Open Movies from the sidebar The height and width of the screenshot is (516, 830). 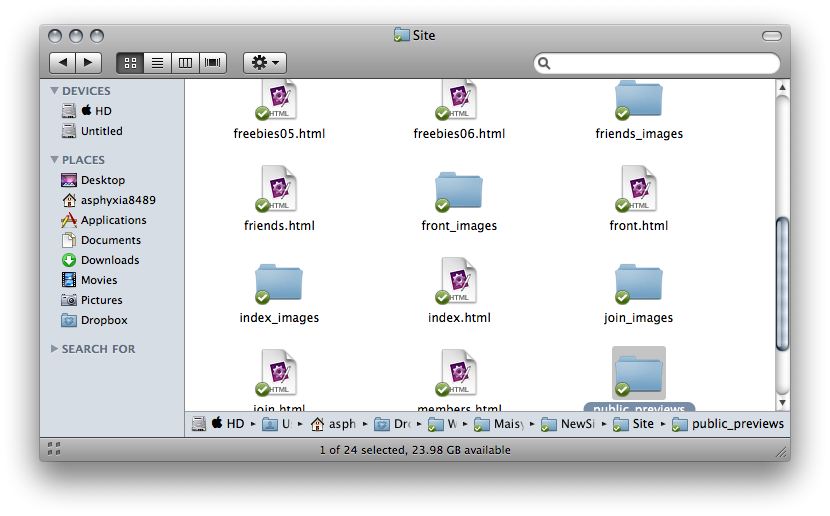point(89,280)
